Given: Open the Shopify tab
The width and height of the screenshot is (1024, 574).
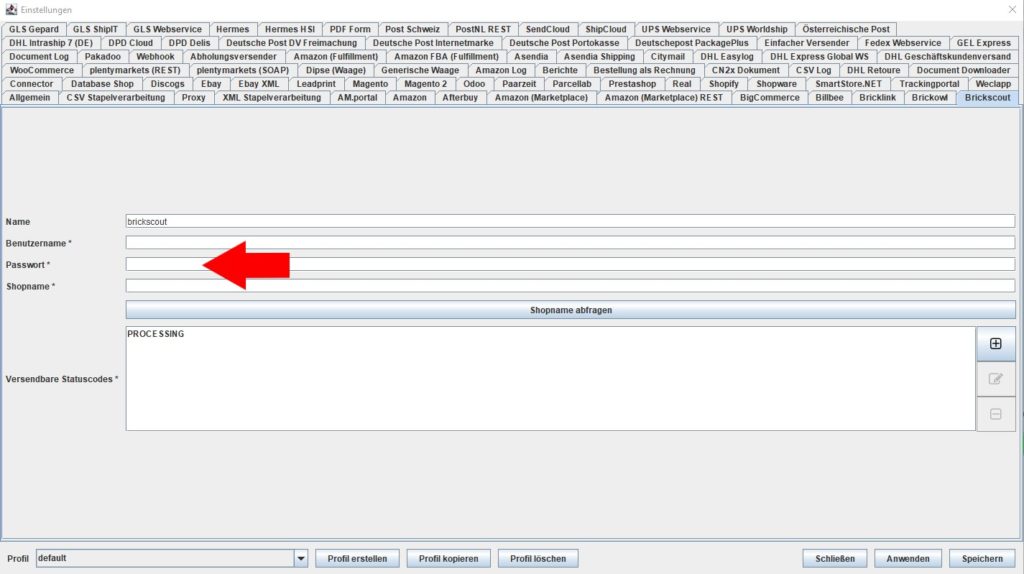Looking at the screenshot, I should pos(724,84).
